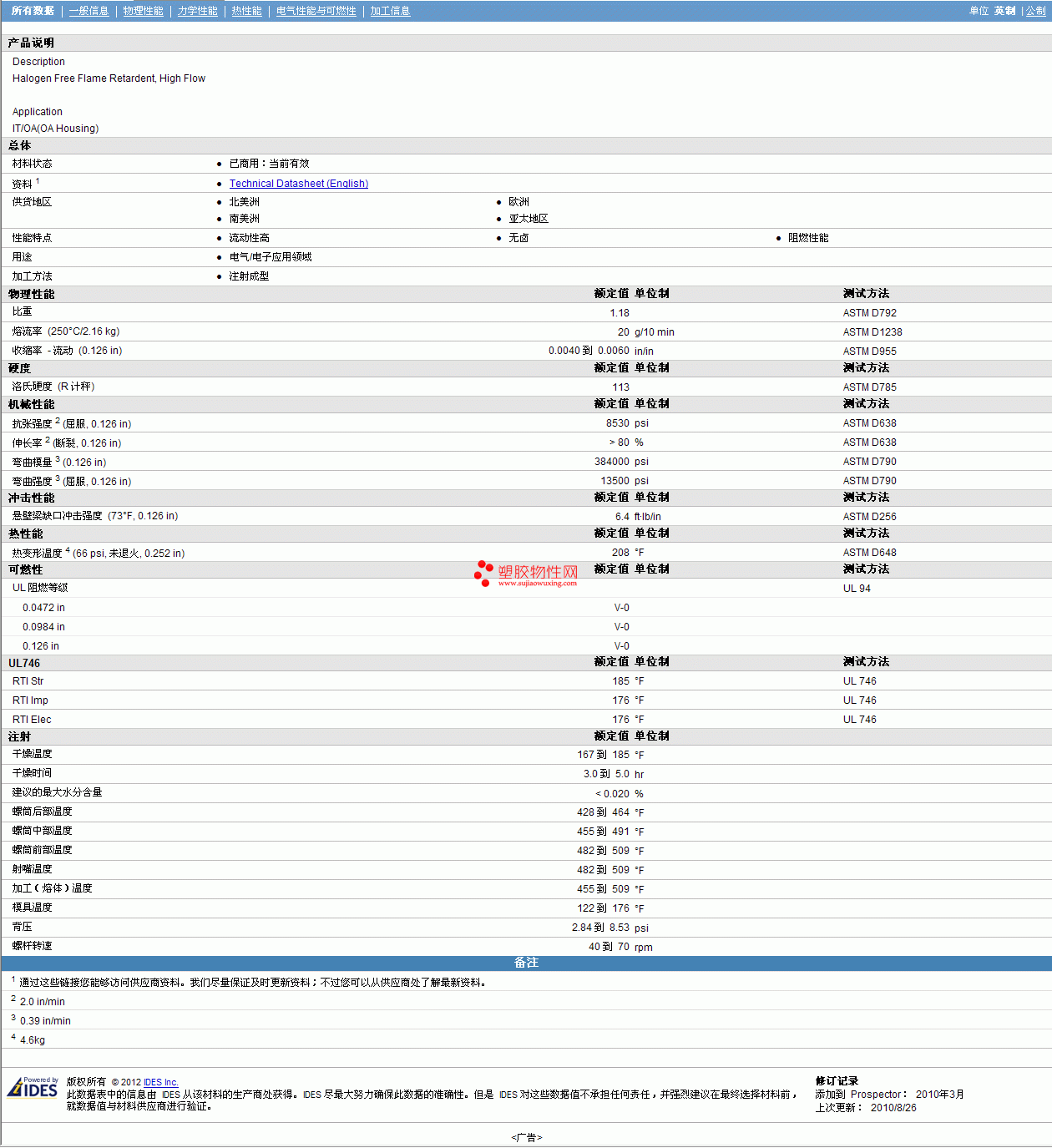Image resolution: width=1052 pixels, height=1148 pixels.
Task: Select the 模具温度 value 122 到 176
Action: (604, 908)
